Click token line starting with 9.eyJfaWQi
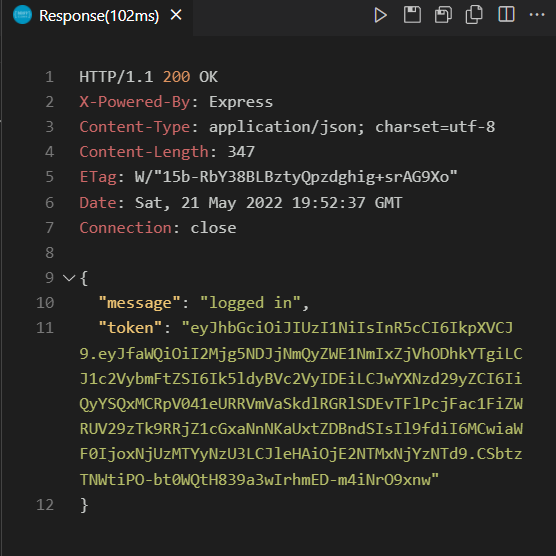Viewport: 556px width, 556px height. (301, 354)
